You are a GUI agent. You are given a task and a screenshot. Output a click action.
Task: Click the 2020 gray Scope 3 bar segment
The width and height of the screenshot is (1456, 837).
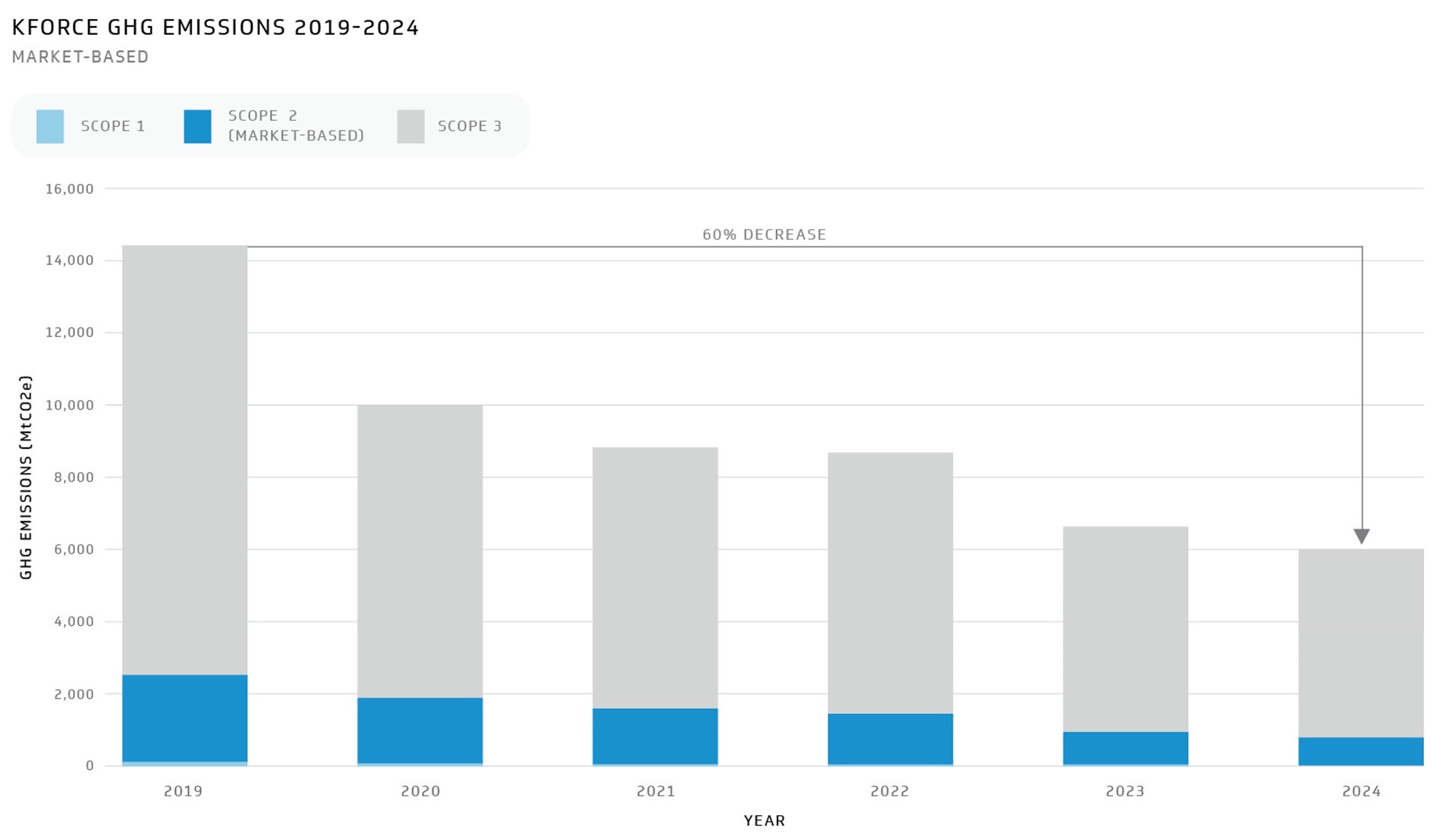[x=420, y=550]
